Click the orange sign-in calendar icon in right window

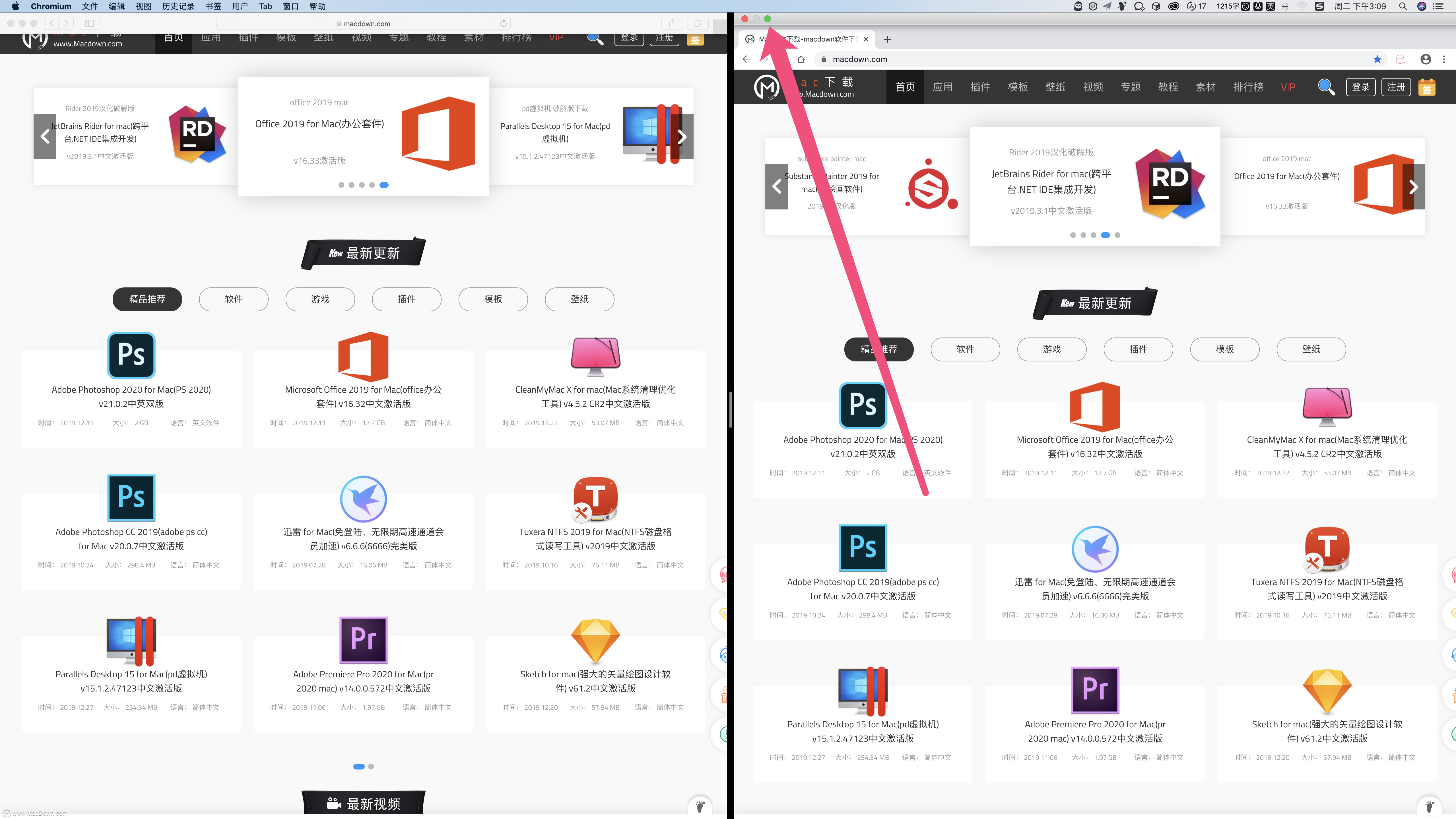click(1427, 87)
